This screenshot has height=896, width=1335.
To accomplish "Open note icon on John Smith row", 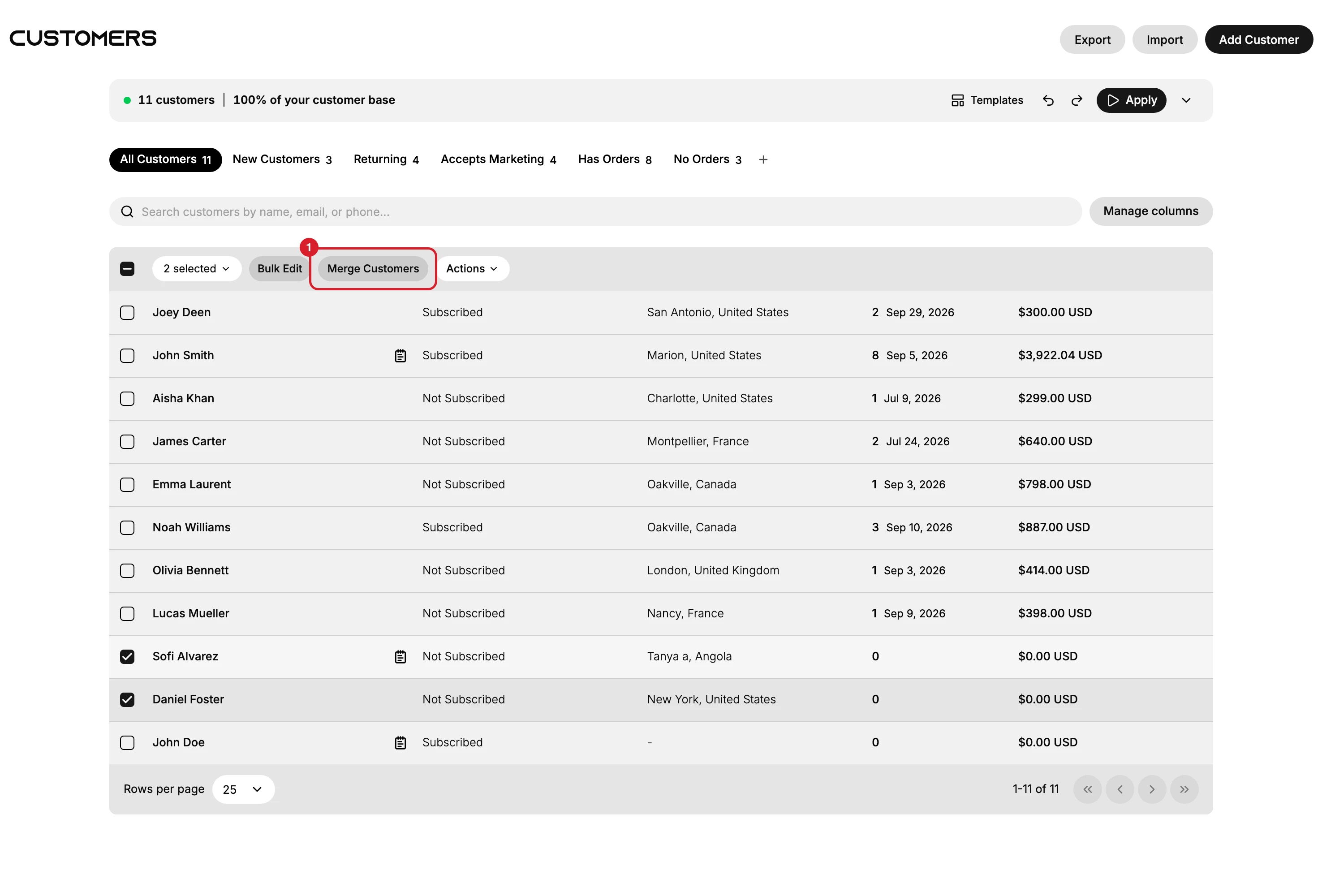I will click(400, 355).
